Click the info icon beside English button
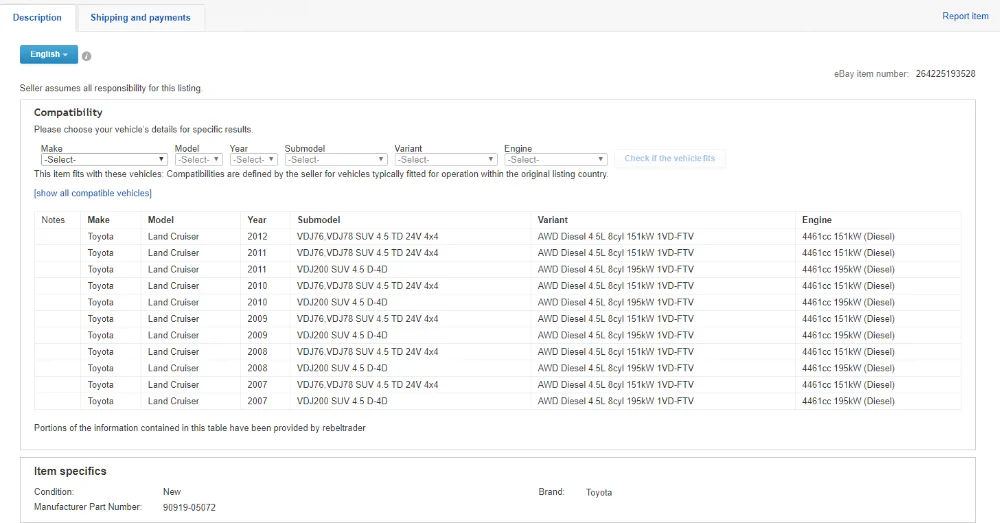The width and height of the screenshot is (1000, 523). (87, 56)
